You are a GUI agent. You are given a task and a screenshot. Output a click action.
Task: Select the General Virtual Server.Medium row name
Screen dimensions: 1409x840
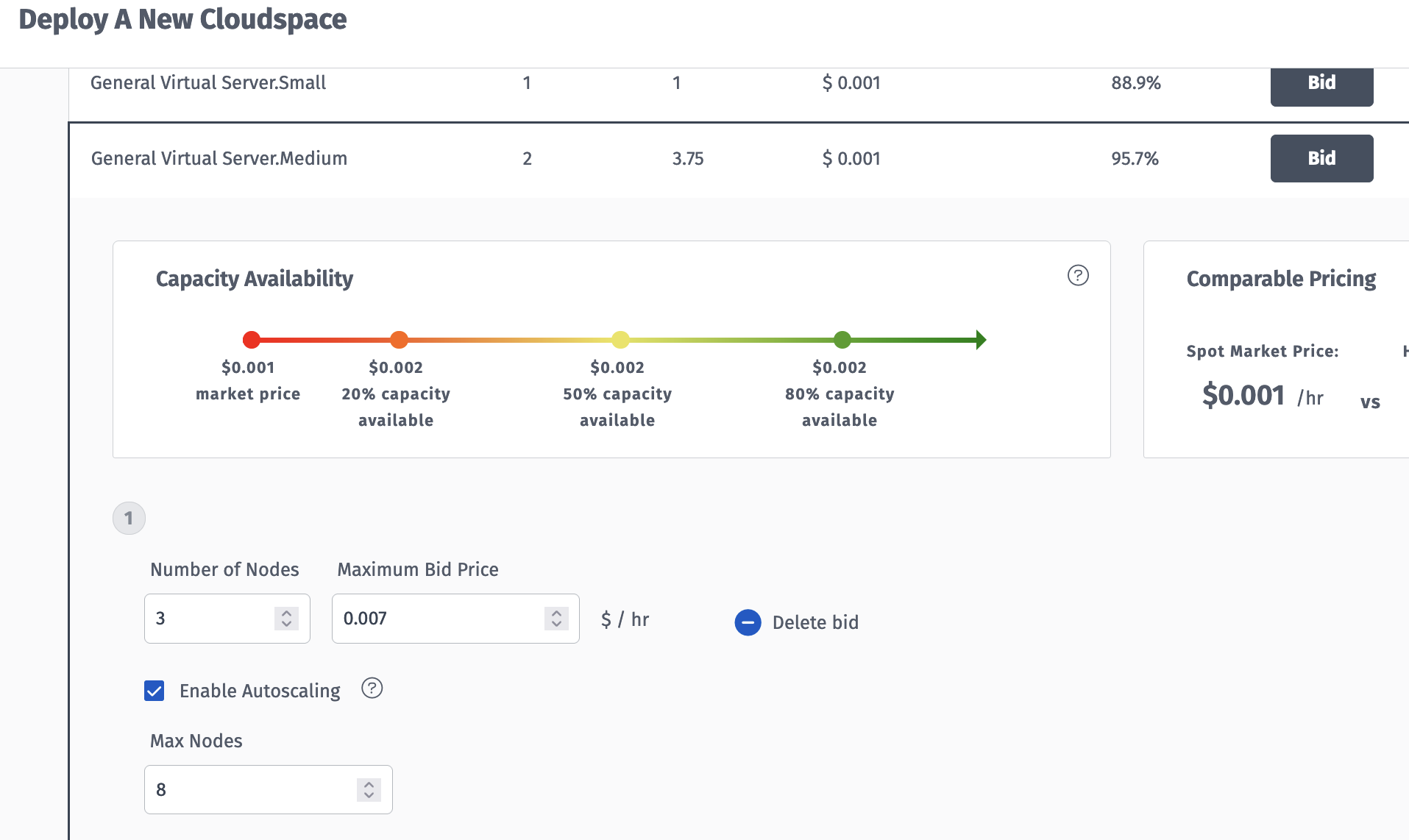click(219, 158)
